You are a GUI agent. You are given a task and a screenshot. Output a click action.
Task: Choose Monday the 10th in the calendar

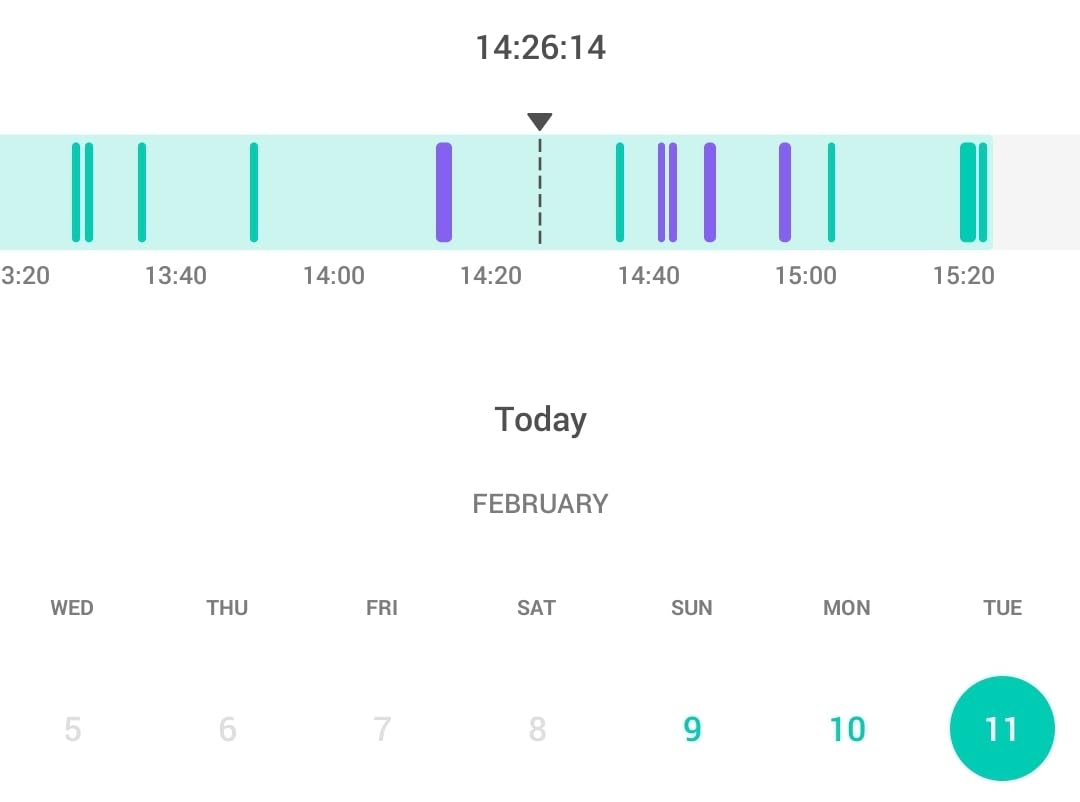(x=847, y=729)
